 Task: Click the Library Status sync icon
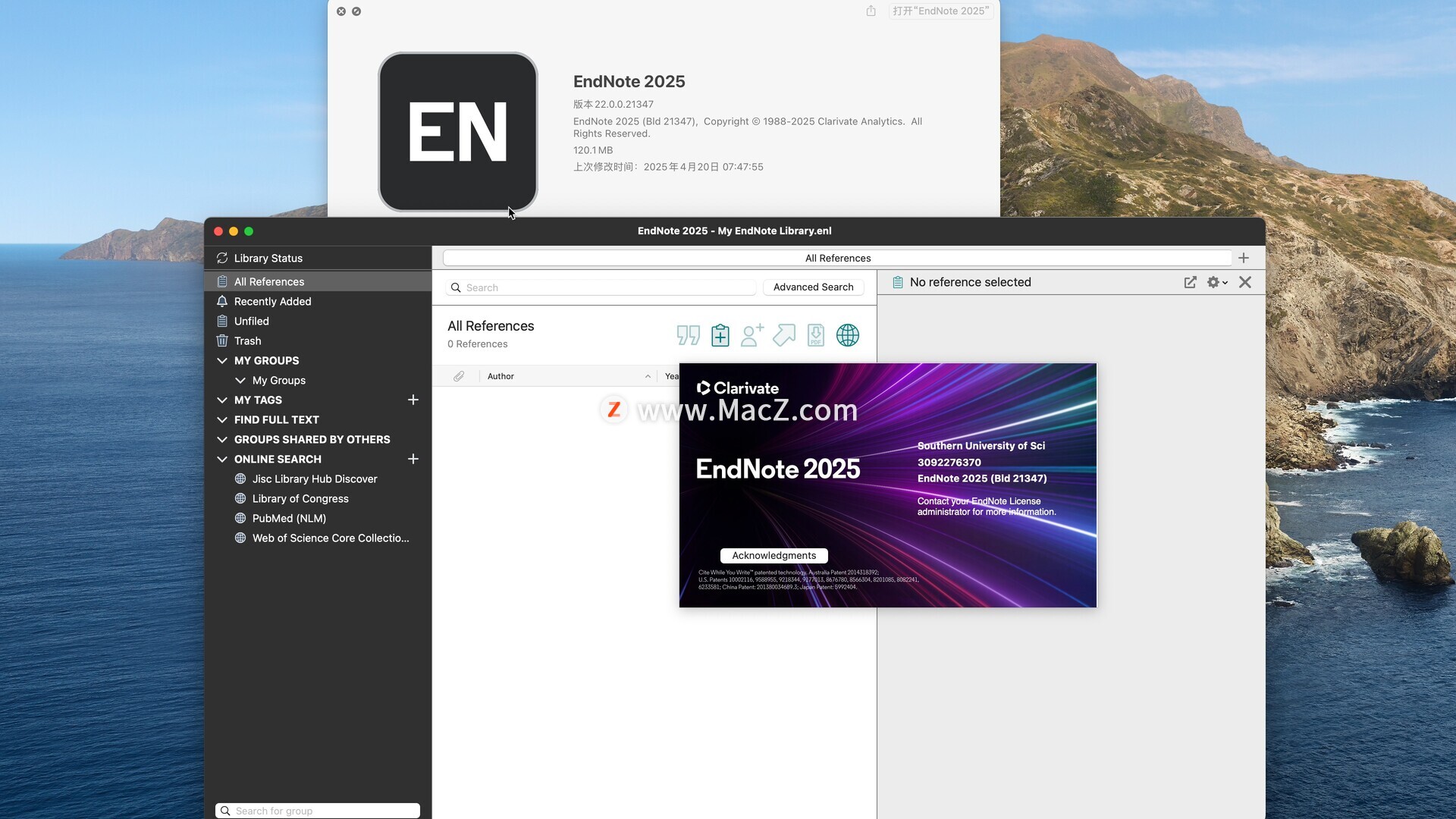(x=222, y=258)
